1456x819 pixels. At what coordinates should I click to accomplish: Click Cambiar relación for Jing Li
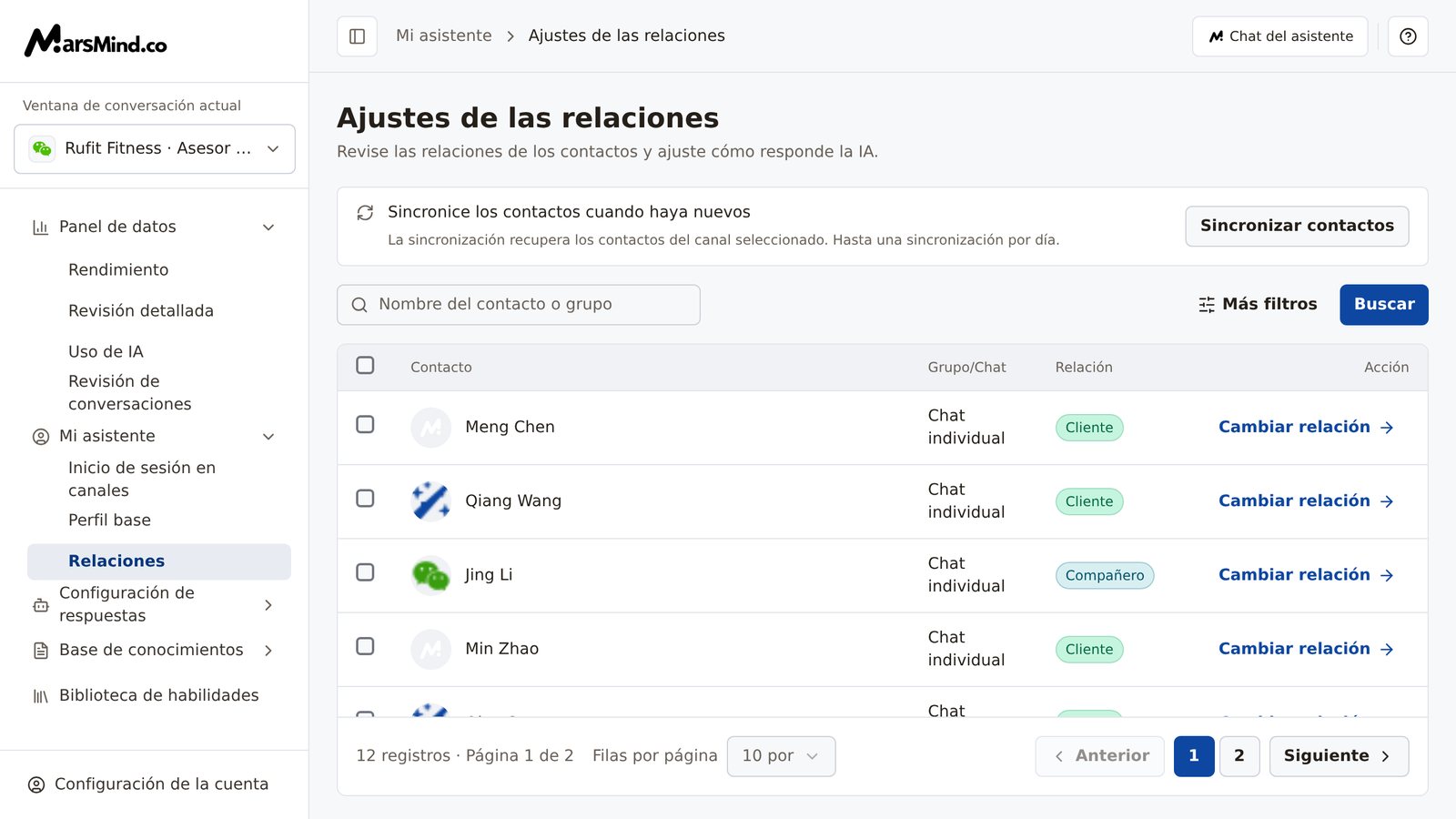(1306, 575)
